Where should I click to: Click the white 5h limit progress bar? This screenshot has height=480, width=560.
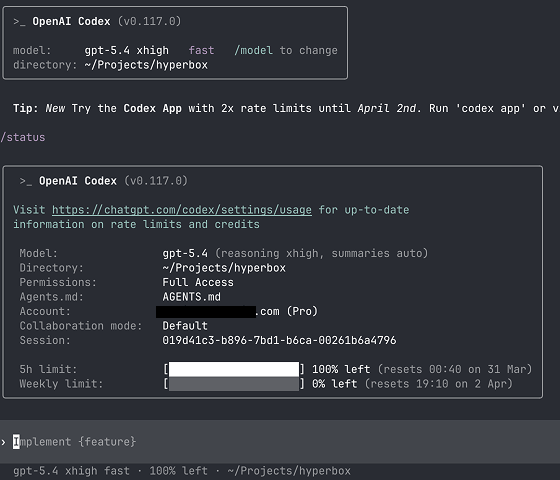pyautogui.click(x=234, y=369)
